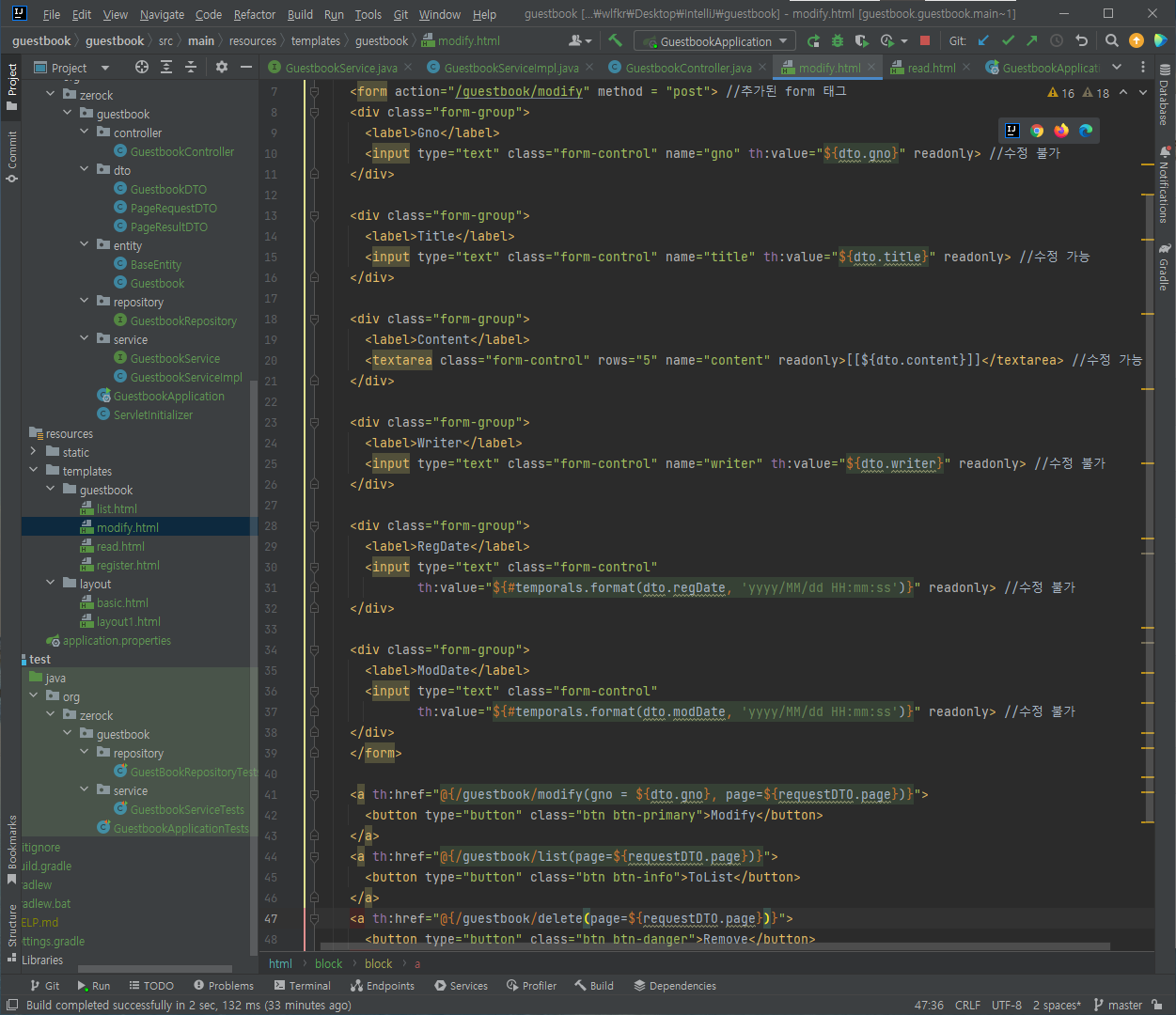1176x1015 pixels.
Task: Close the modify.html editor tab
Action: pyautogui.click(x=871, y=67)
